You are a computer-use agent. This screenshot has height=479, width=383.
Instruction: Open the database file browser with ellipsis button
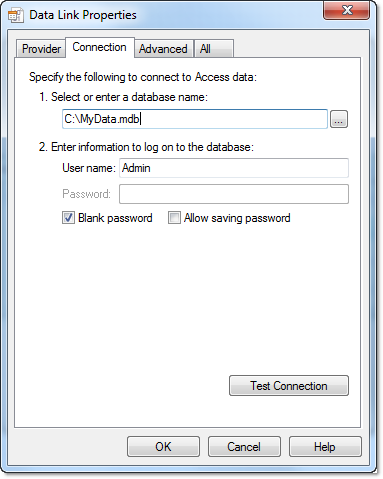(339, 119)
